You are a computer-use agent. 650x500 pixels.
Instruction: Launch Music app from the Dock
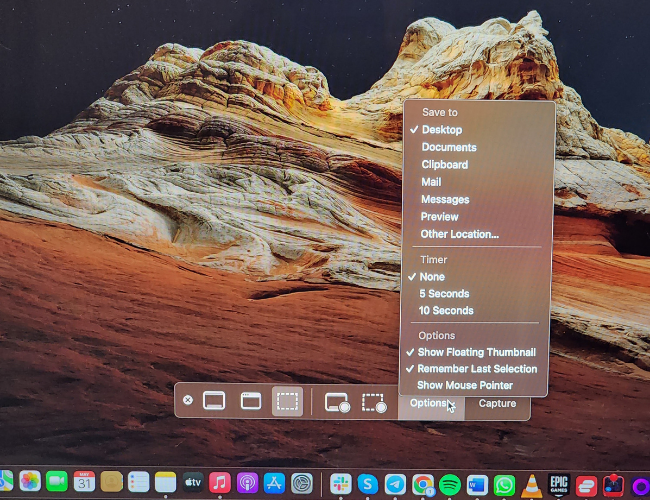coord(220,483)
